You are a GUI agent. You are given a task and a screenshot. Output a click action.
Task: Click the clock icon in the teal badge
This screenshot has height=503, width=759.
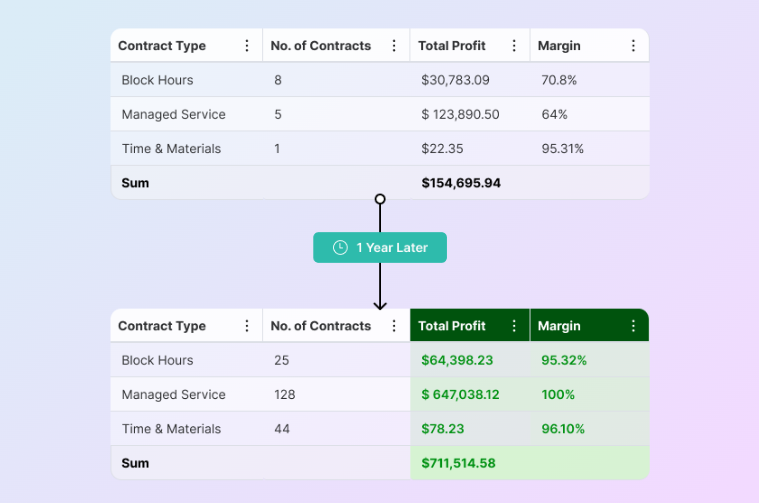point(340,248)
